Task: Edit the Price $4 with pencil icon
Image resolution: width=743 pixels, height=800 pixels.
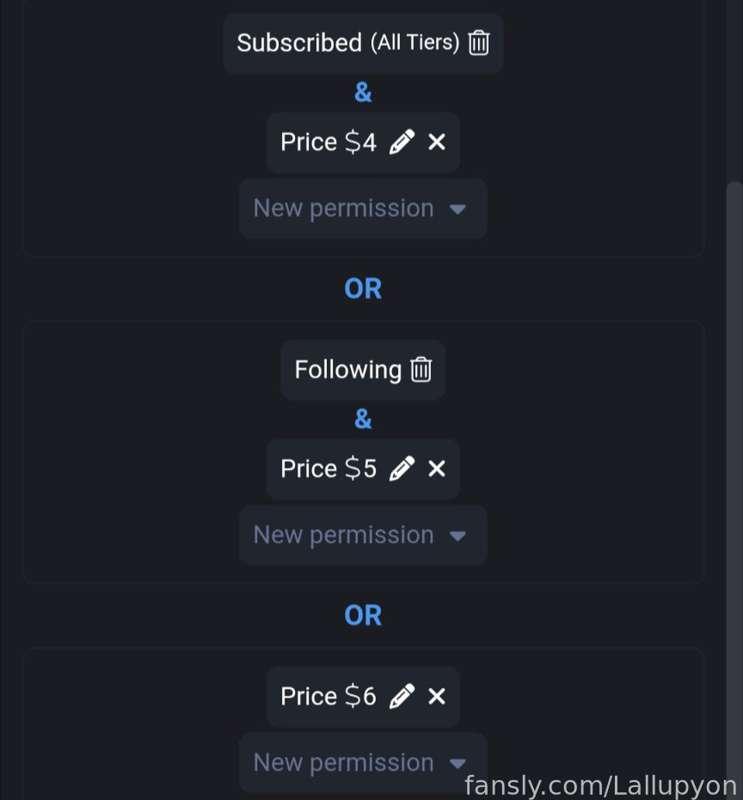Action: pyautogui.click(x=402, y=142)
